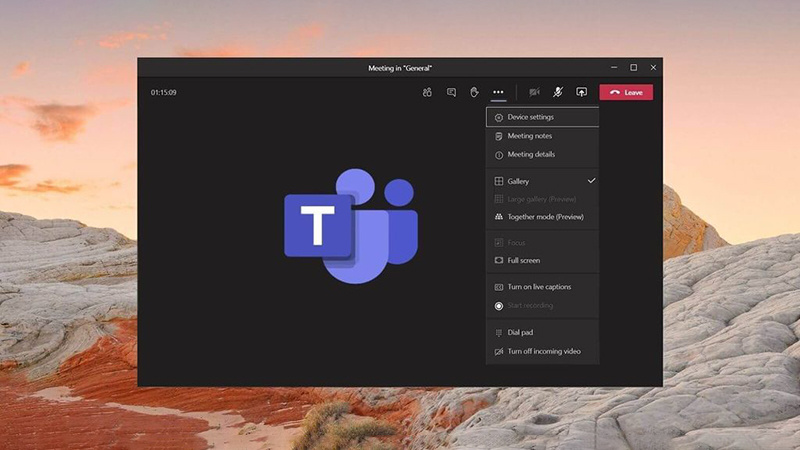Select Gallery view
The height and width of the screenshot is (450, 800).
tap(542, 181)
